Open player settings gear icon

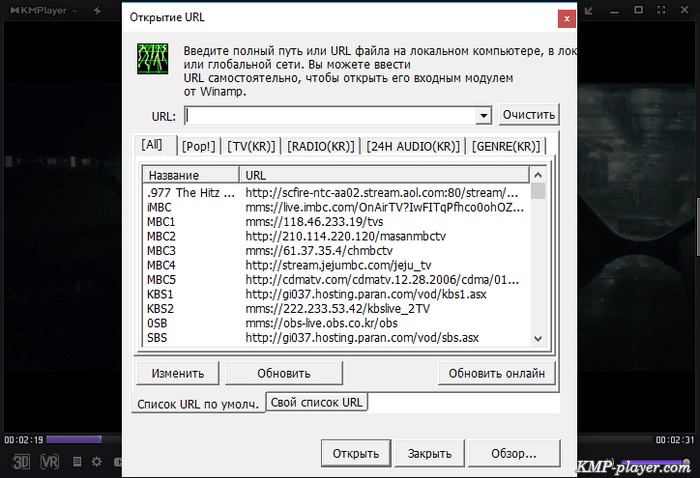pos(96,461)
